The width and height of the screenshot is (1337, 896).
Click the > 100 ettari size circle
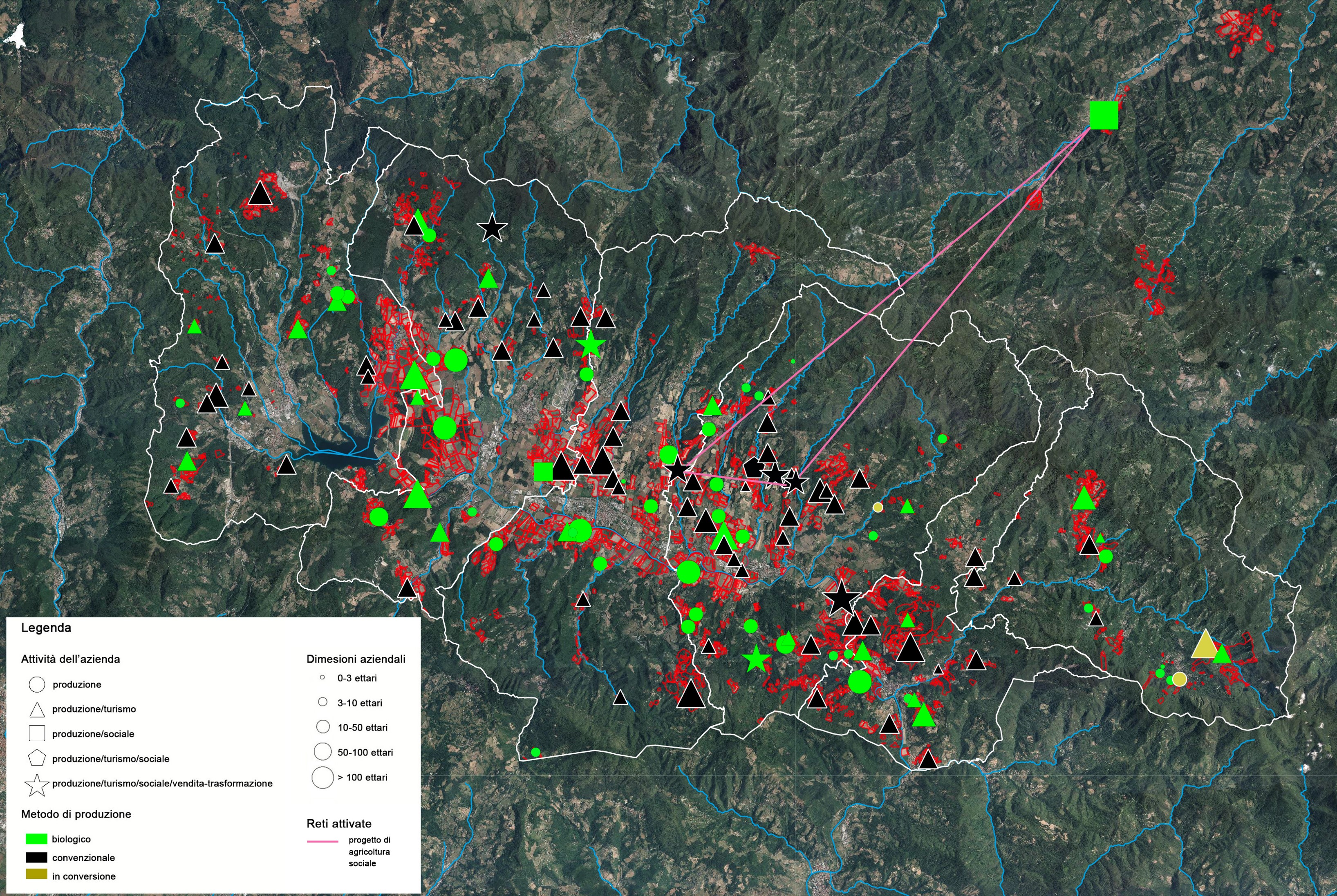pyautogui.click(x=323, y=777)
